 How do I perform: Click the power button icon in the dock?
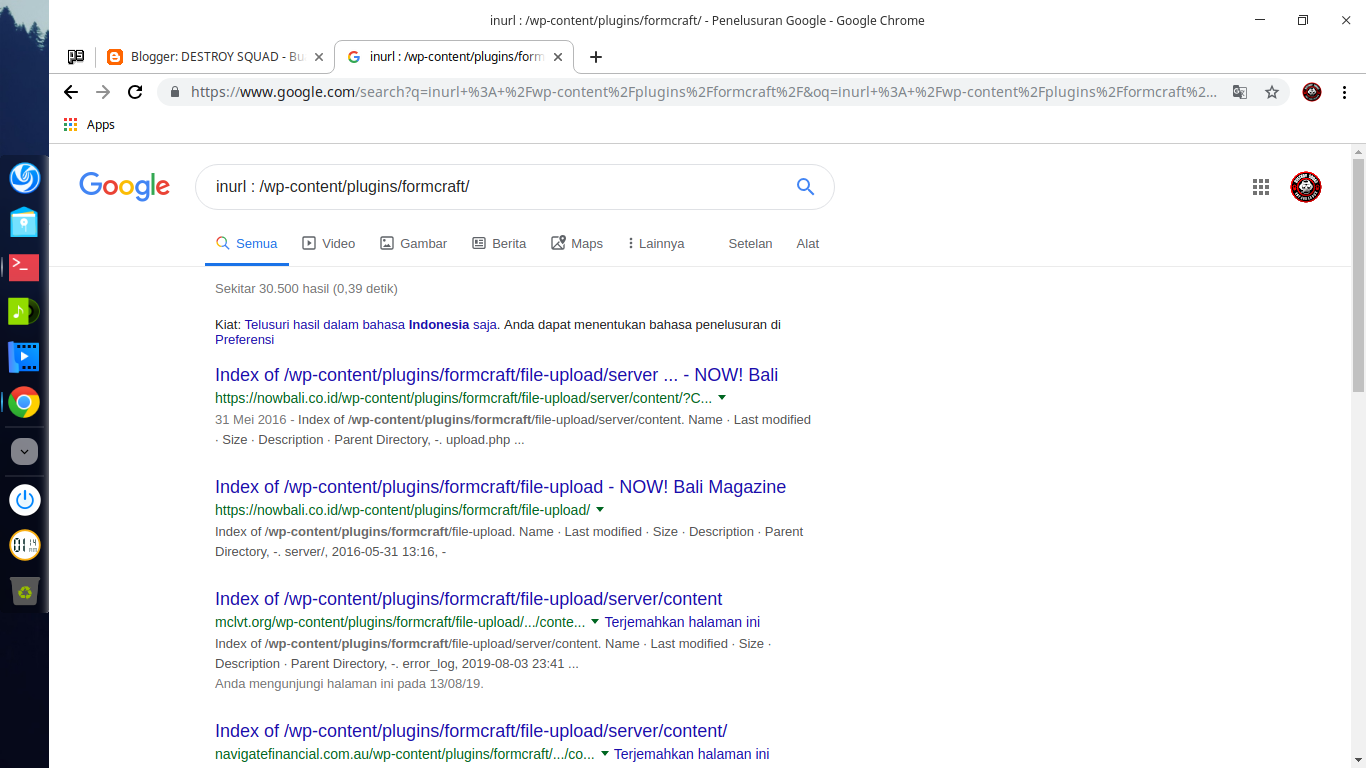24,500
